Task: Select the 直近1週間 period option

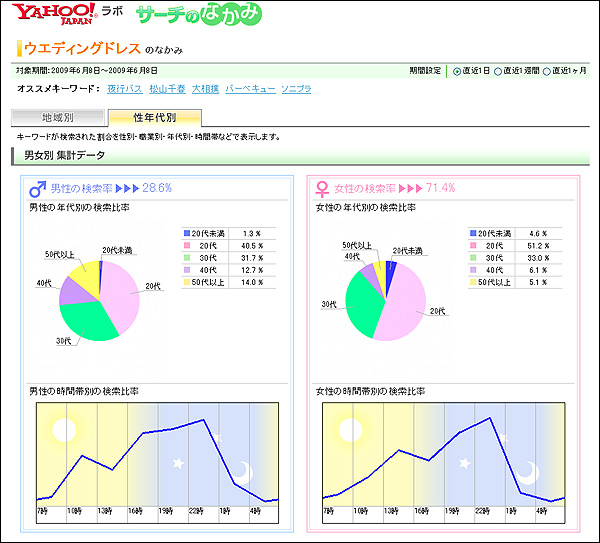Action: 496,71
